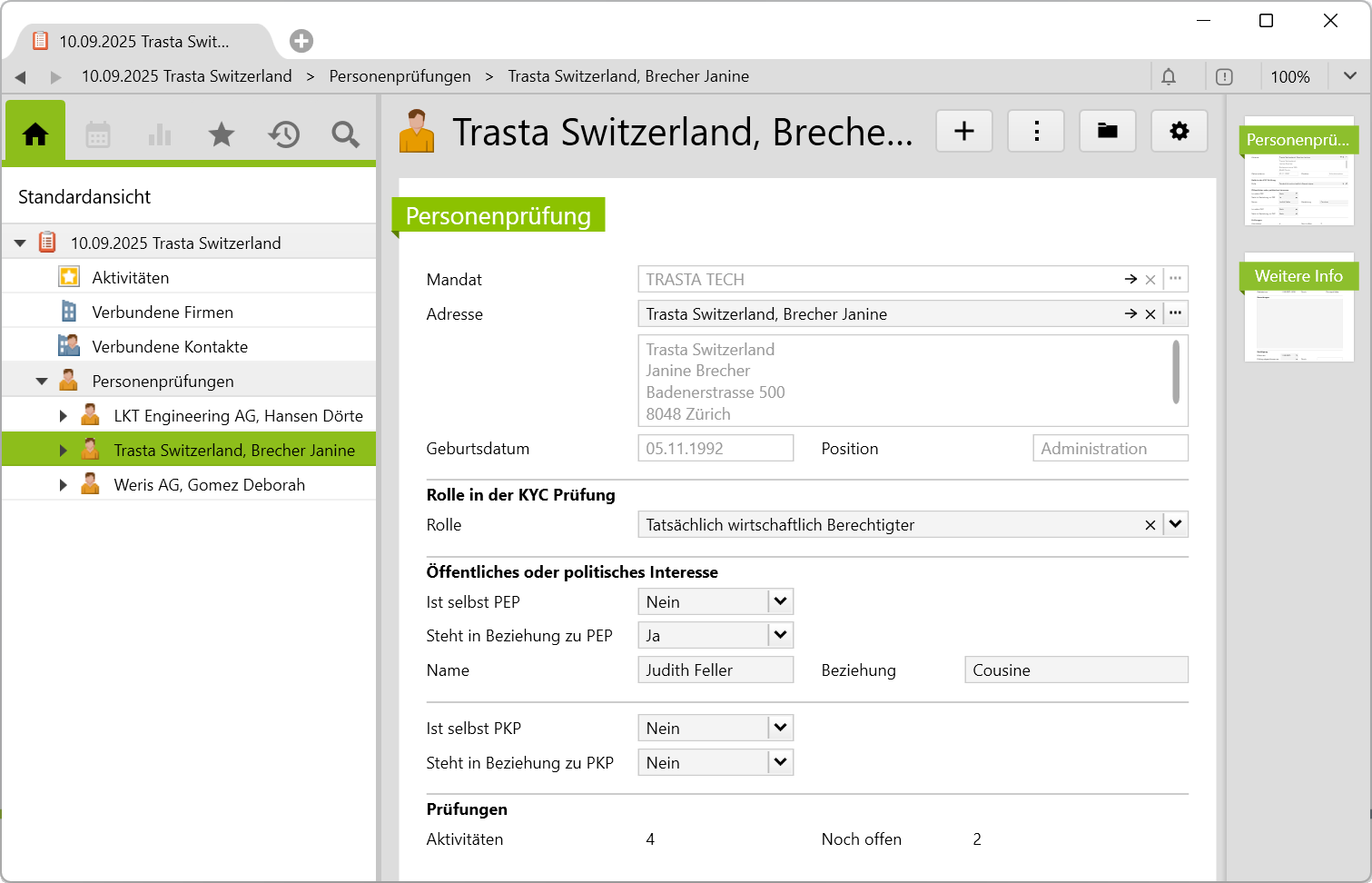1372x883 pixels.
Task: Open the Rolle dropdown list
Action: [x=1176, y=524]
